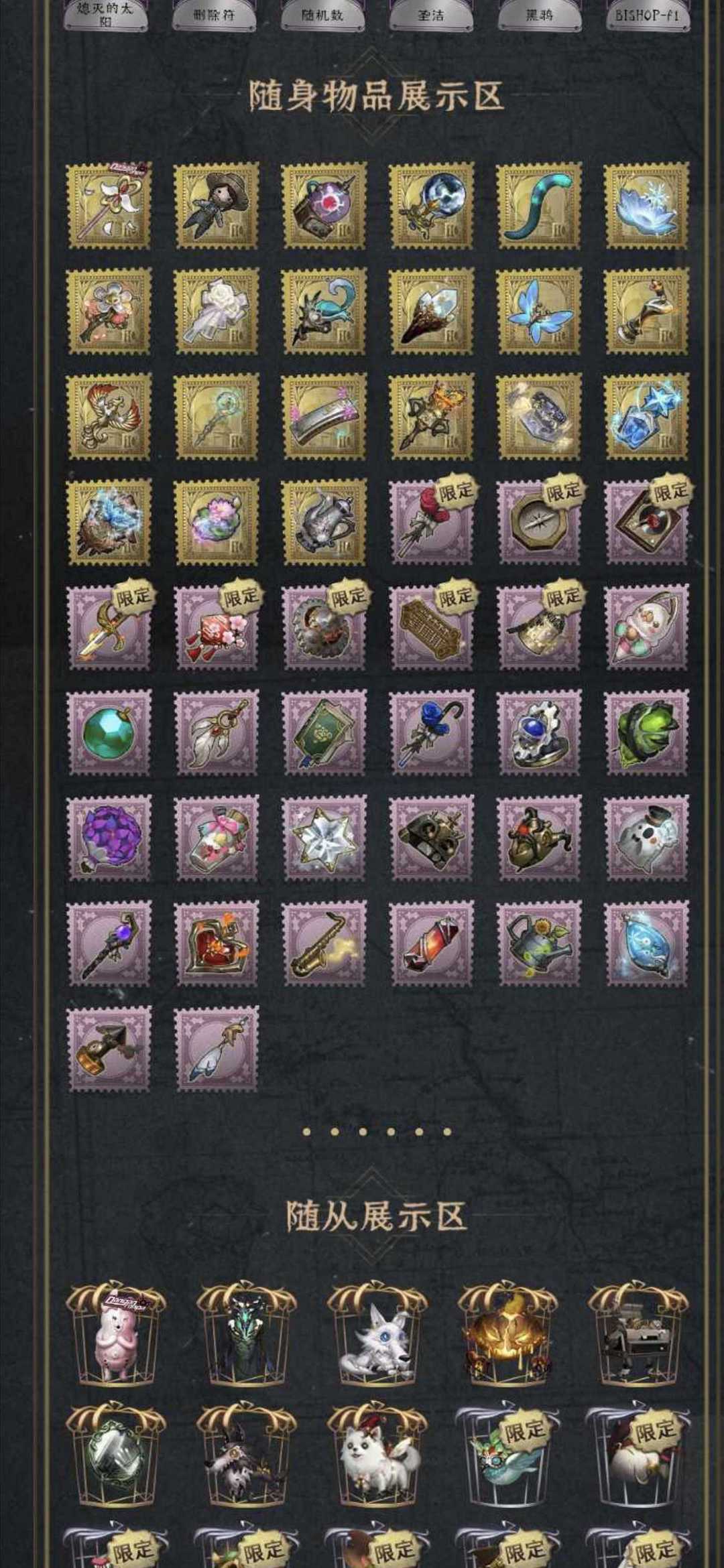Select the blue butterfly accessory stamp
Viewport: 724px width, 1568px height.
tap(539, 311)
